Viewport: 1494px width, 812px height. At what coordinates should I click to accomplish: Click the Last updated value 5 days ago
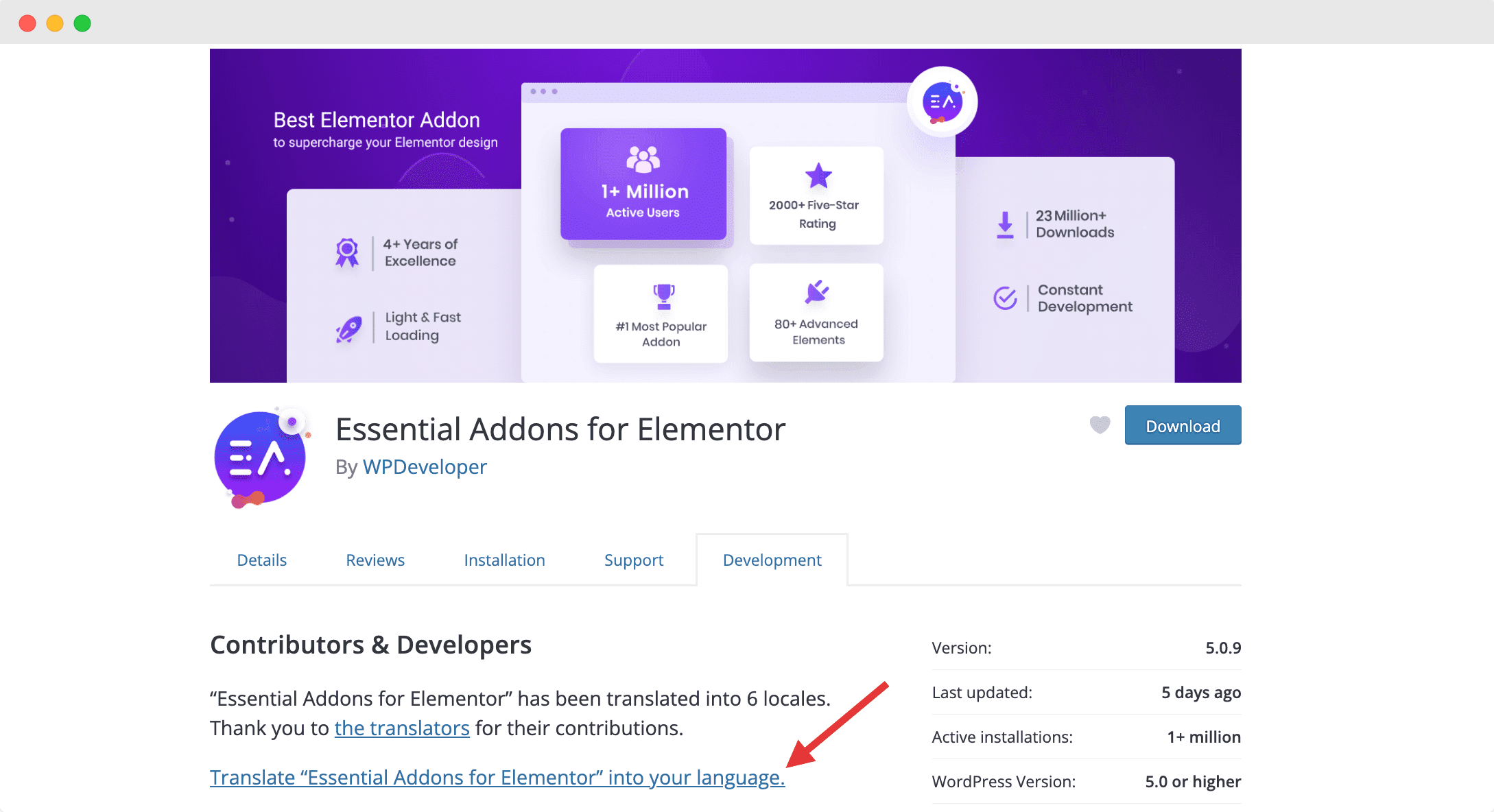coord(1201,693)
